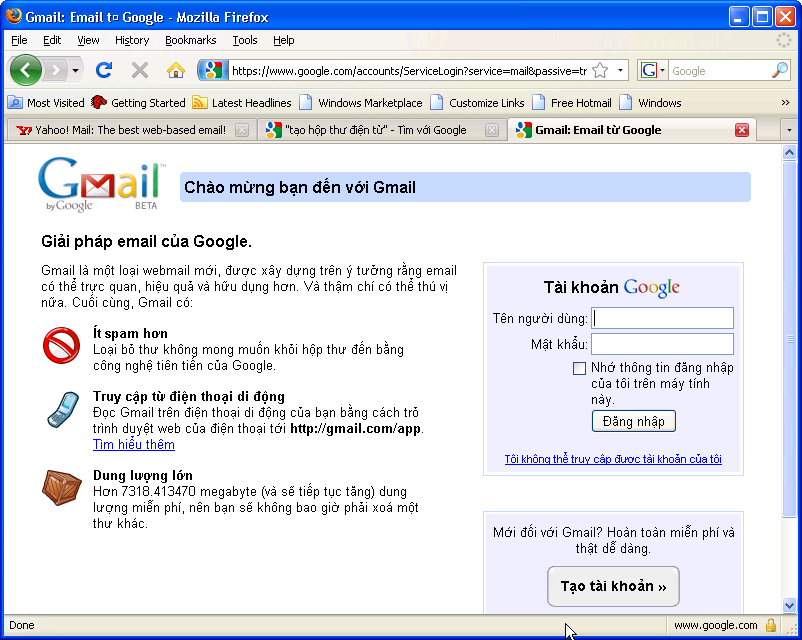Click the address bar URL field
This screenshot has height=640, width=802.
pyautogui.click(x=409, y=71)
